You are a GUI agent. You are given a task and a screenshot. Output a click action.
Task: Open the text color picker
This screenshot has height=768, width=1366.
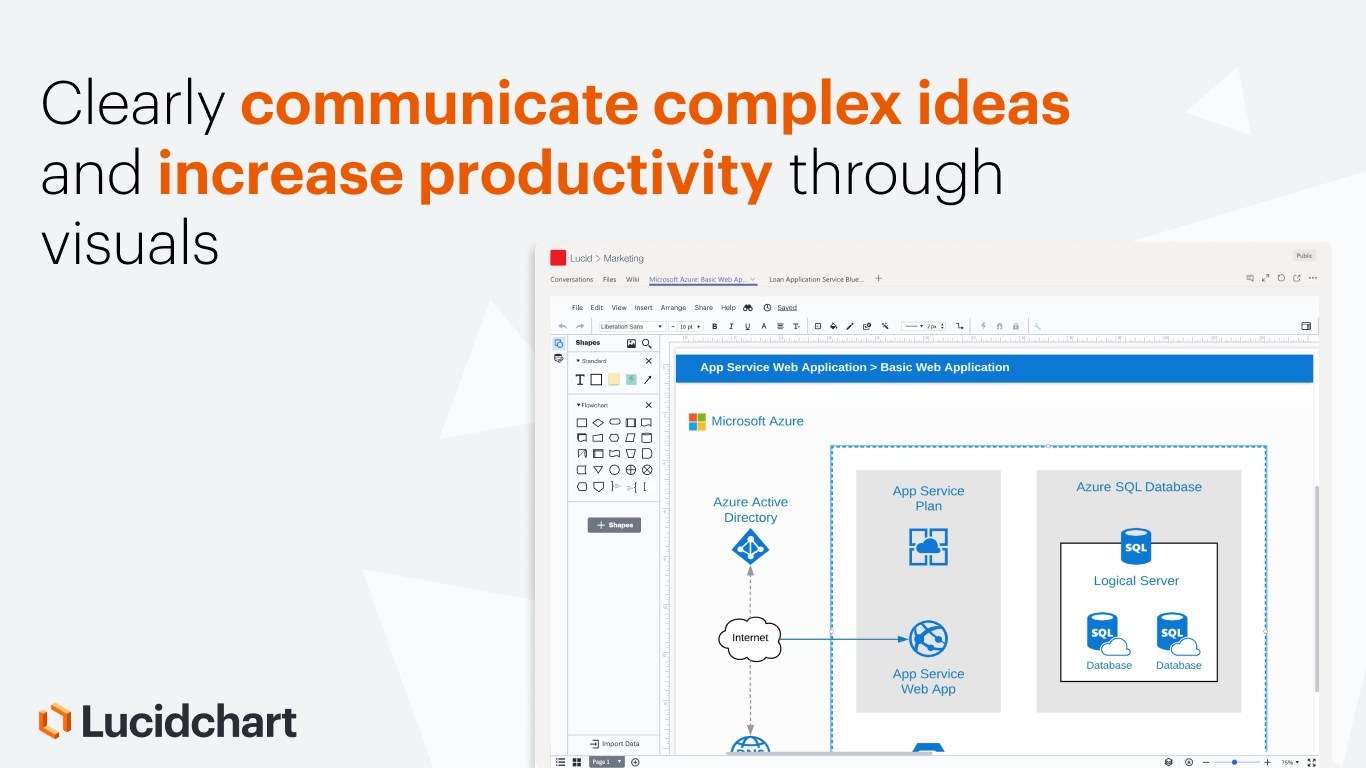coord(764,326)
